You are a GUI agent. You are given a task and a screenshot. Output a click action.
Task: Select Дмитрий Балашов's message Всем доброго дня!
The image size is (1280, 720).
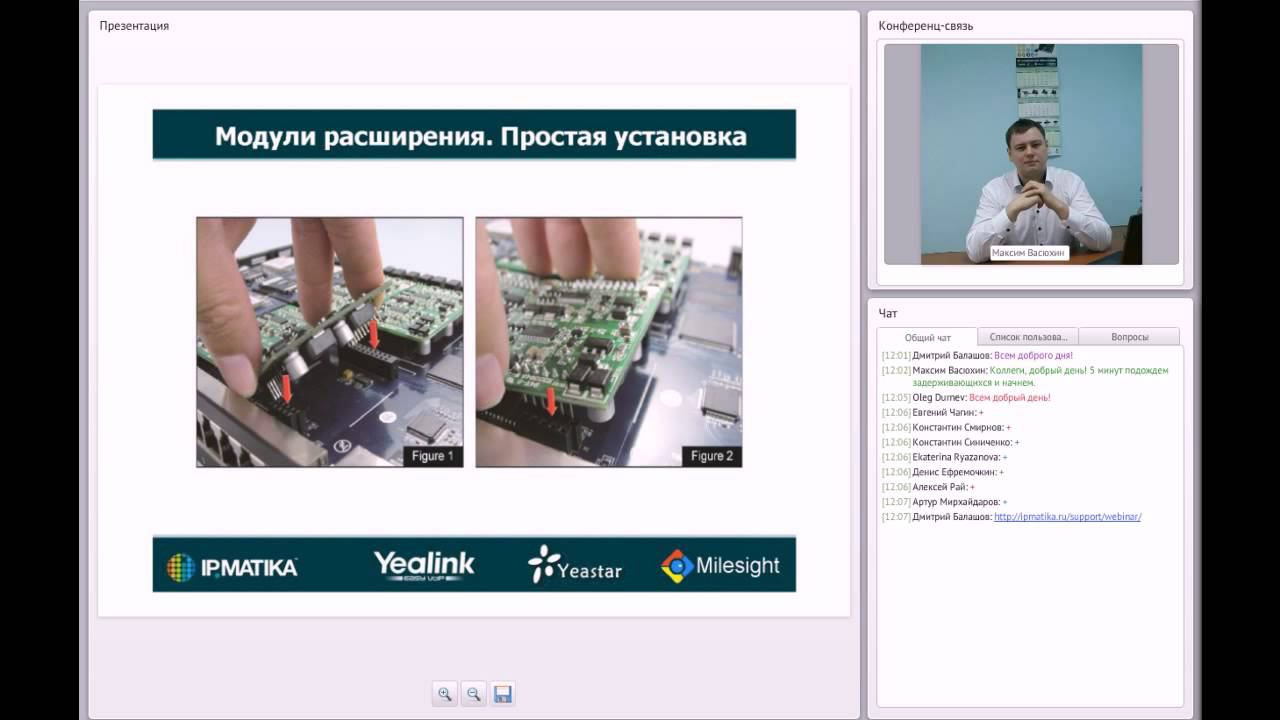tap(977, 355)
